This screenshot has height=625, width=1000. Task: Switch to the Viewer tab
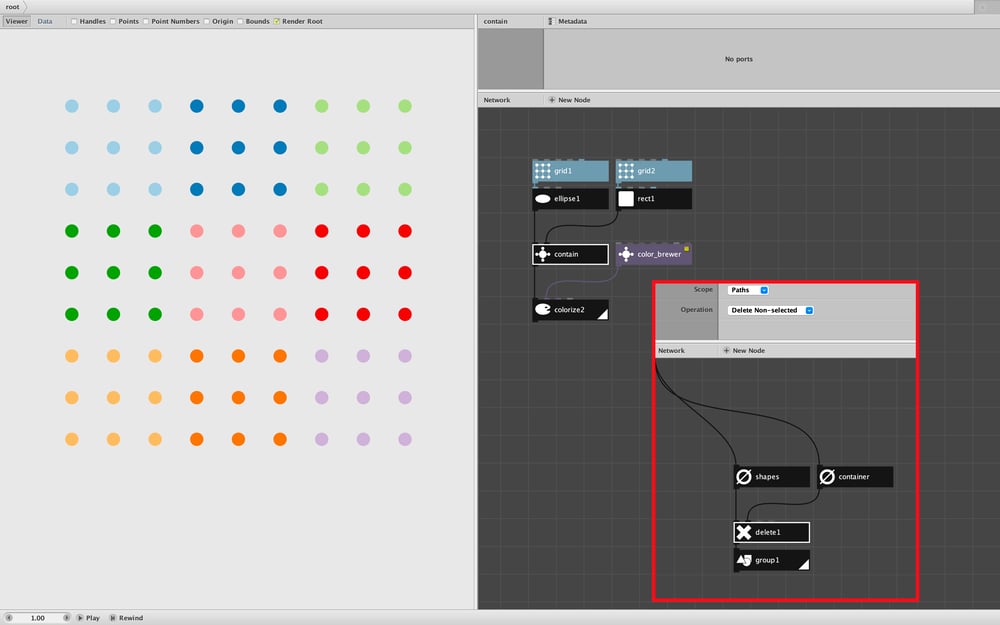coord(17,21)
